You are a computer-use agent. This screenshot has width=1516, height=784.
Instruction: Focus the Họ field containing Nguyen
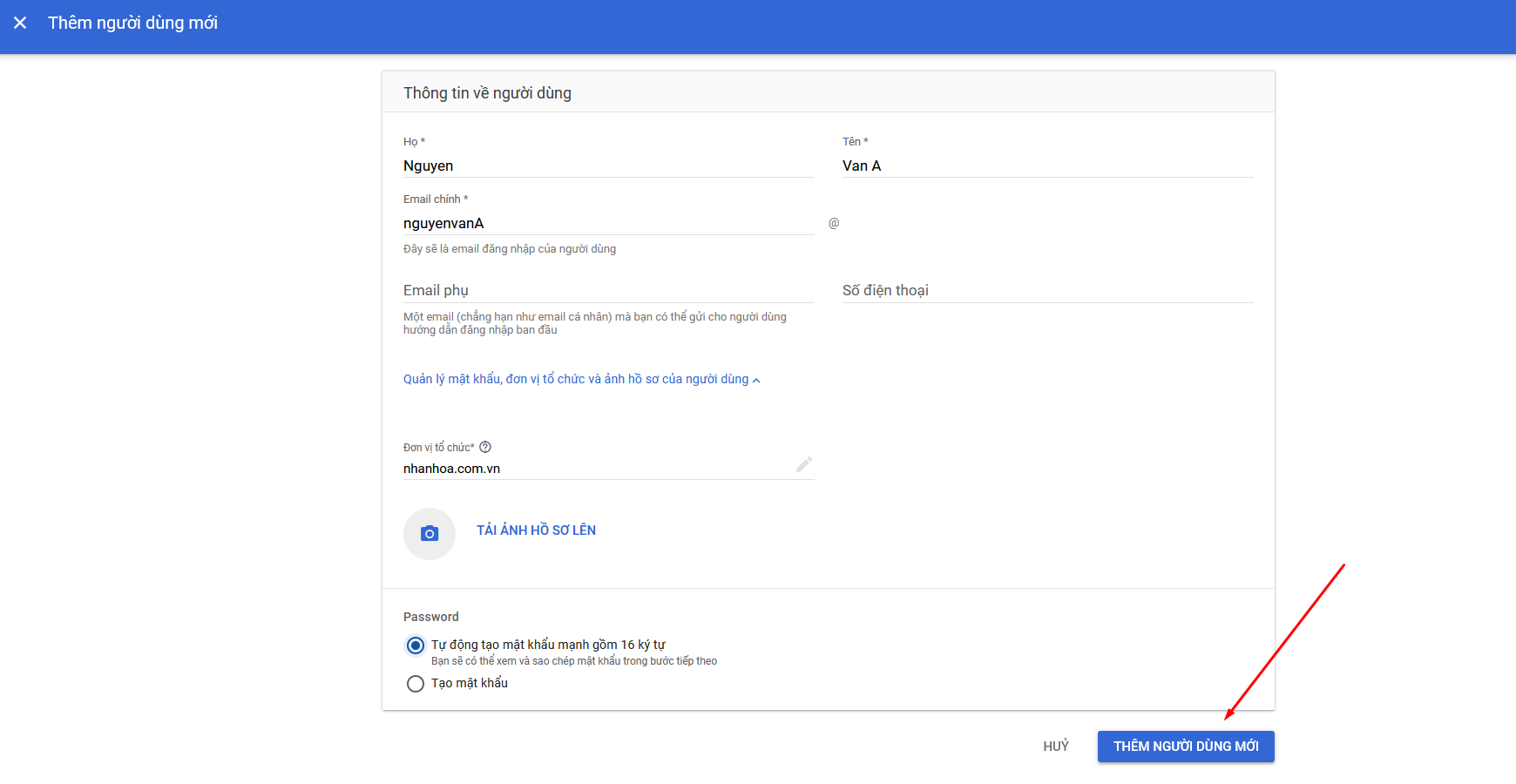tap(608, 166)
